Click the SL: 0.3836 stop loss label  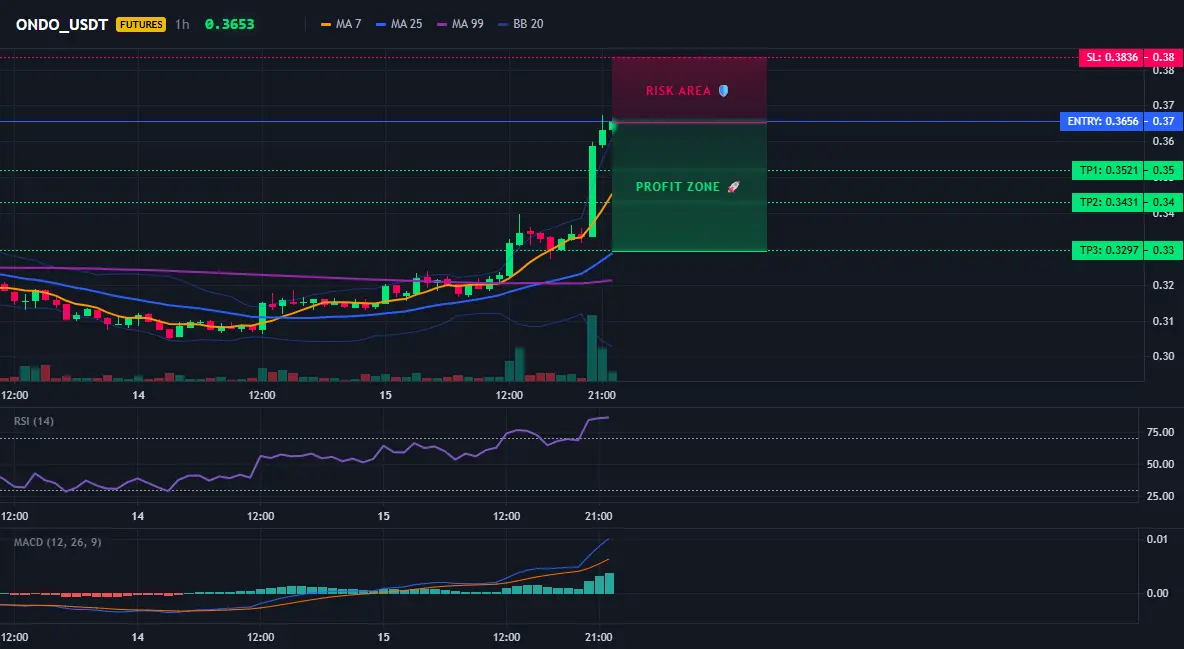[1112, 57]
